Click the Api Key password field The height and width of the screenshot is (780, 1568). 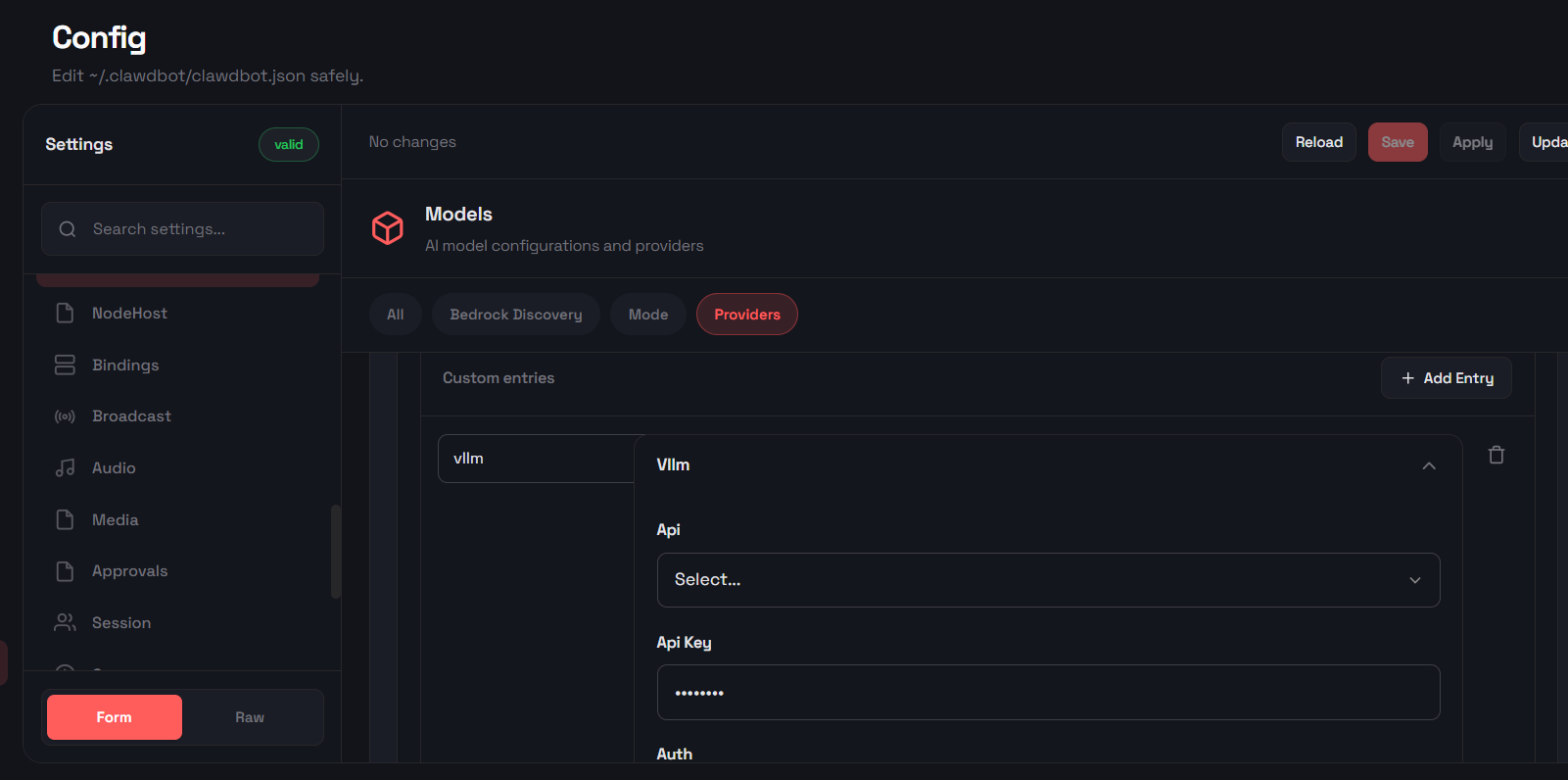click(1048, 693)
